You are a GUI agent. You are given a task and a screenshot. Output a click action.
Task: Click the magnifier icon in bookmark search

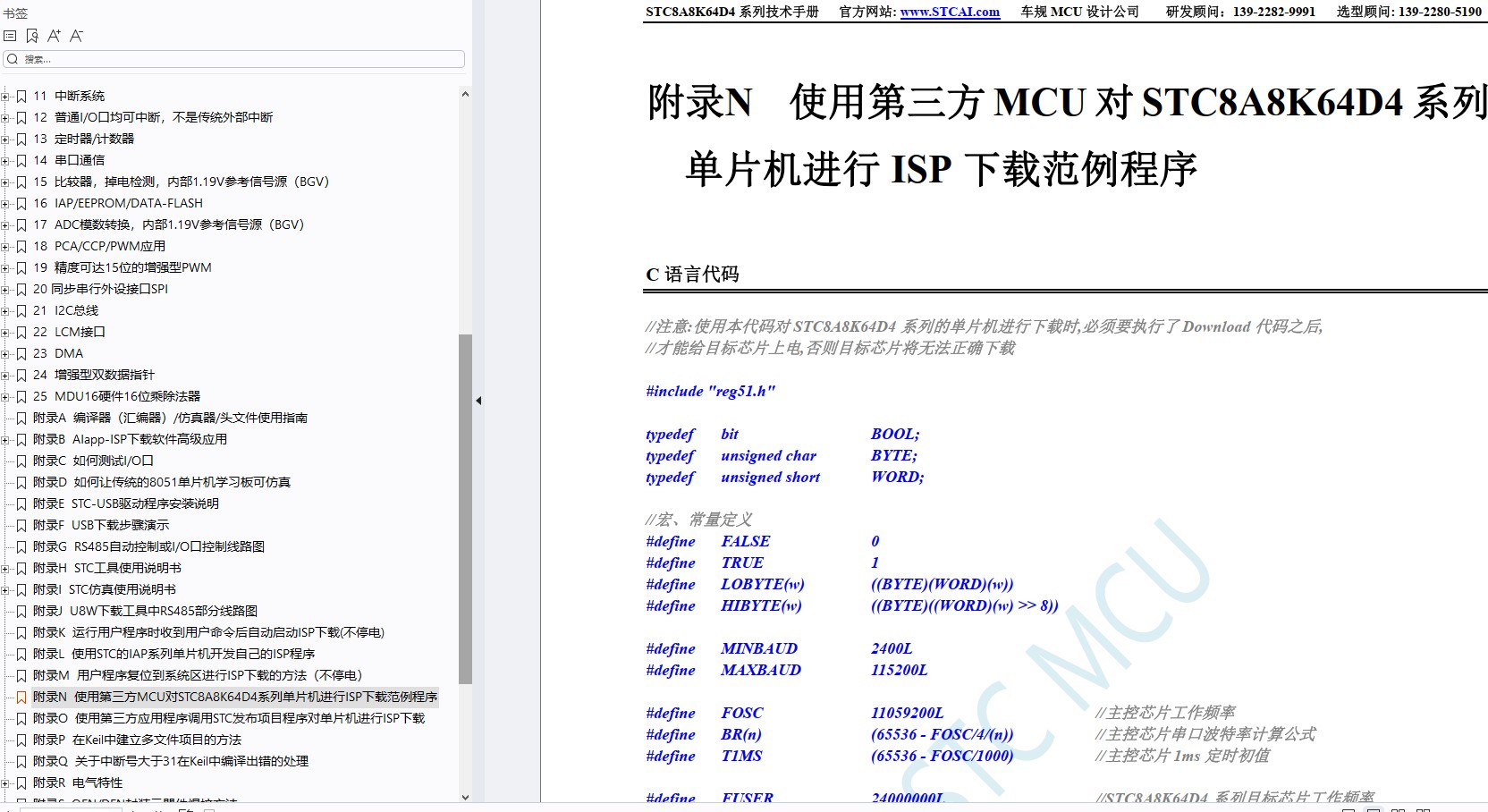pos(13,59)
